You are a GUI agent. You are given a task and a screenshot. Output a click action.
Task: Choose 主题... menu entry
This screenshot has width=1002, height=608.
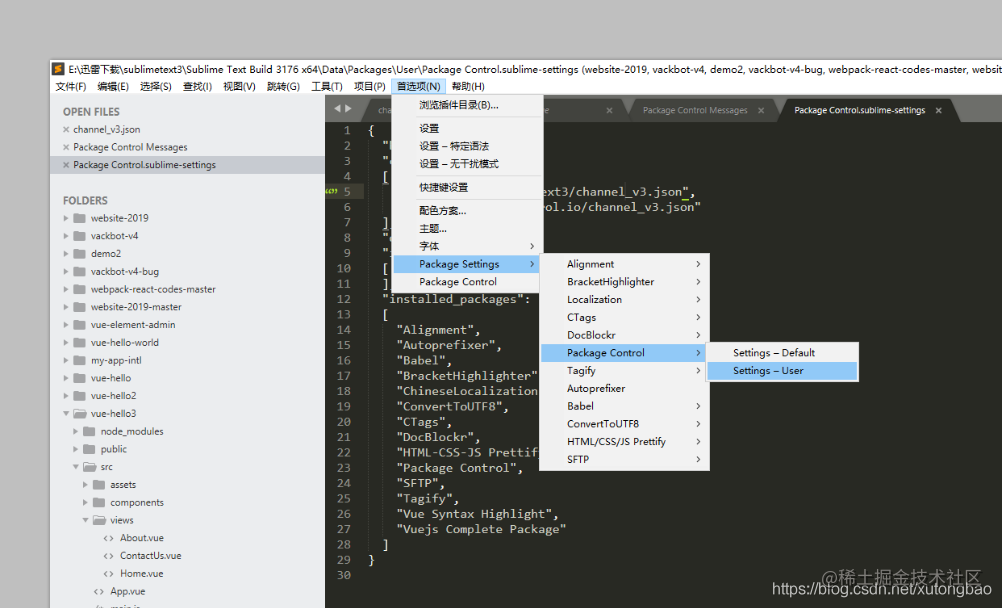pyautogui.click(x=467, y=228)
